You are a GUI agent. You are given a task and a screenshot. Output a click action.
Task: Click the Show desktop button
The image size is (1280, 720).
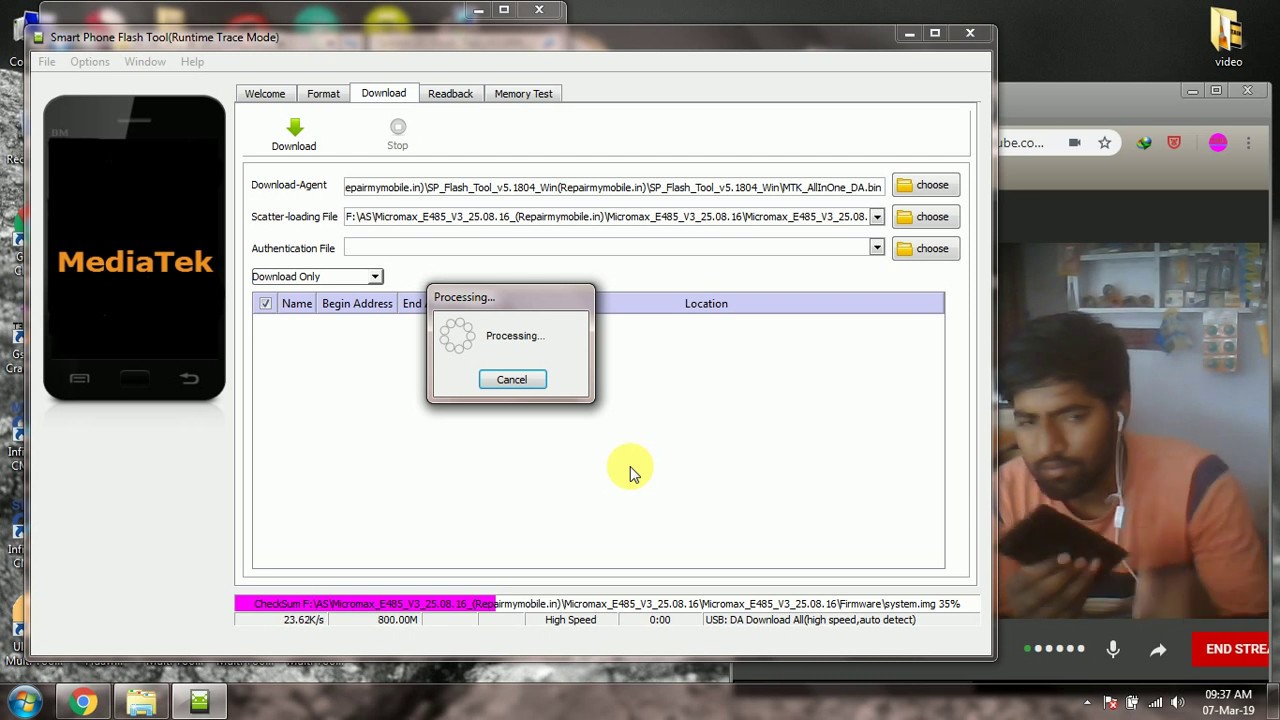point(1273,703)
